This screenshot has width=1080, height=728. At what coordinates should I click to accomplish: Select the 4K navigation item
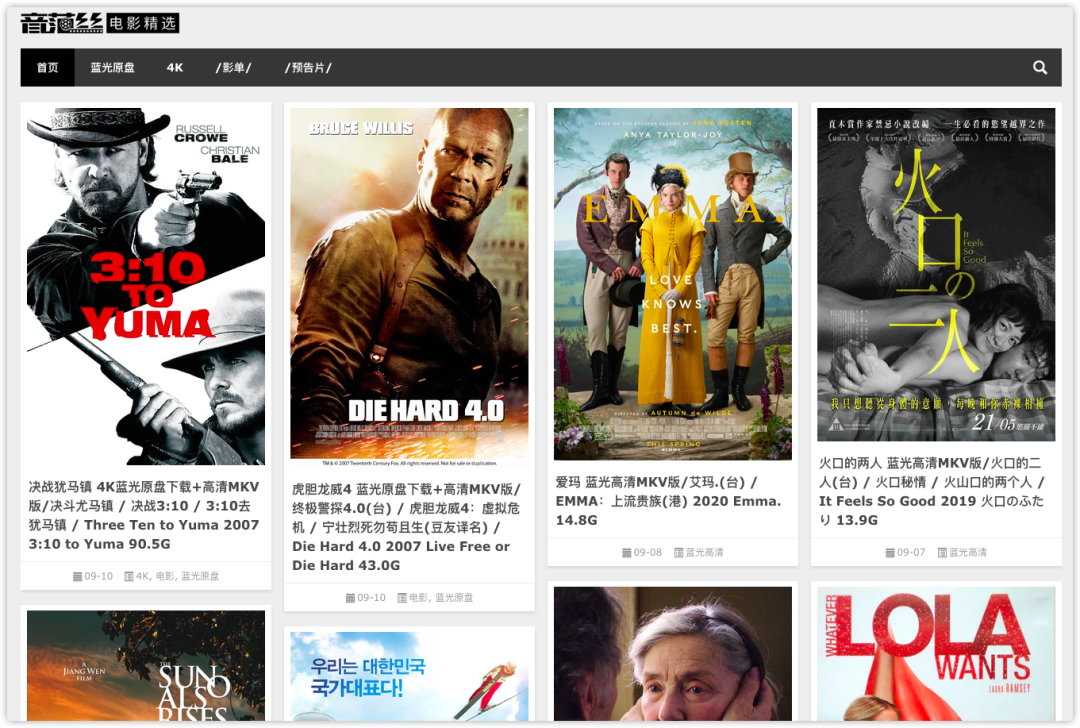(x=175, y=67)
